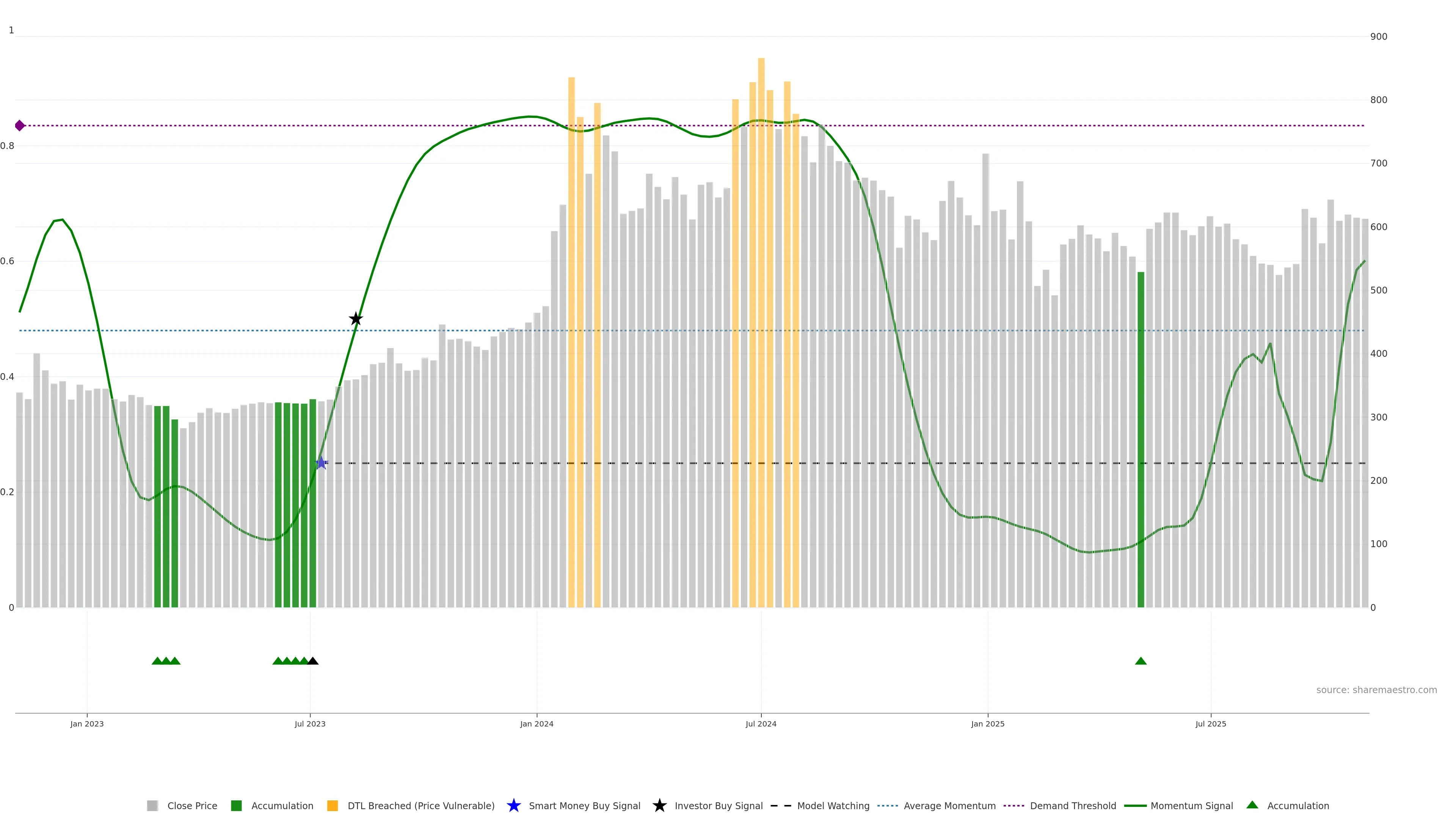Click the green triangle icon in legend
This screenshot has width=1456, height=819.
click(x=1252, y=805)
